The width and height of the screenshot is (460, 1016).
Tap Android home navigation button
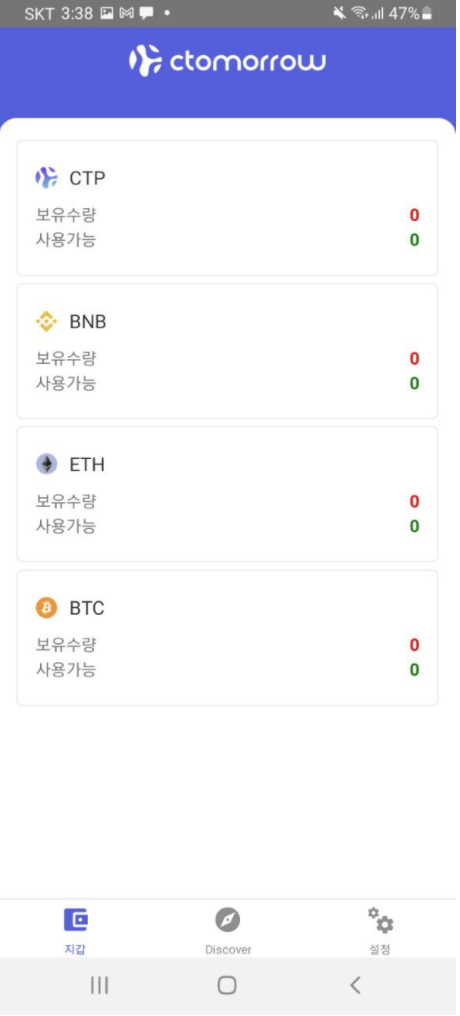click(x=227, y=985)
